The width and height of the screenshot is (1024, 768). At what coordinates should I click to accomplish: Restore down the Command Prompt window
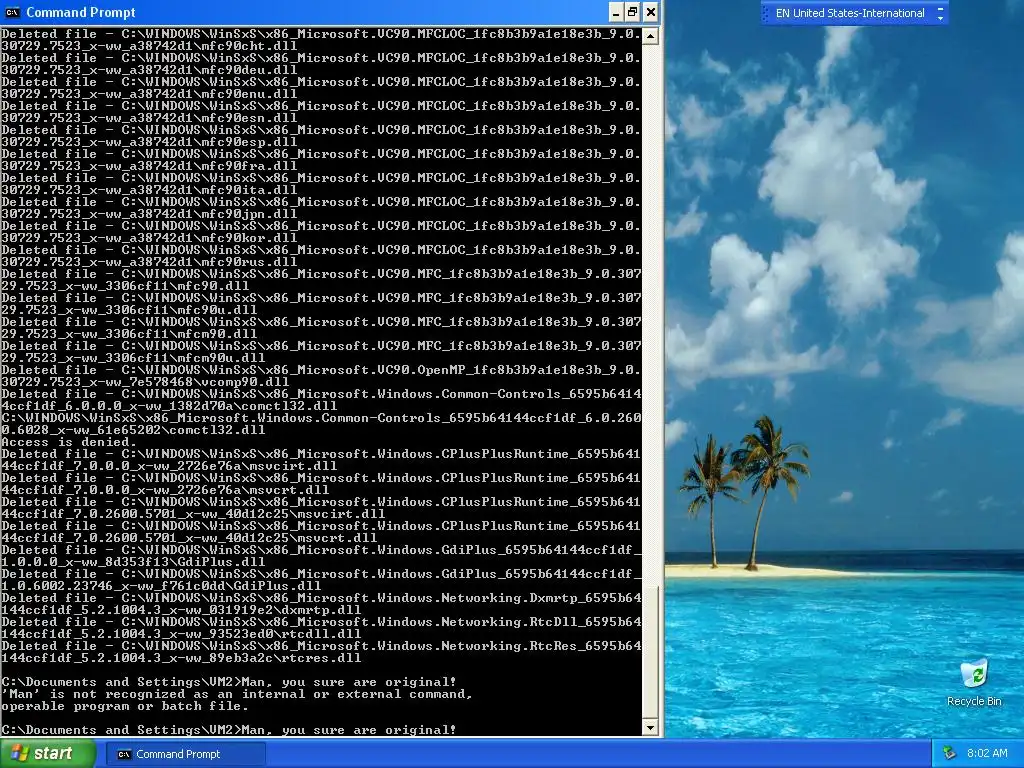[x=633, y=12]
